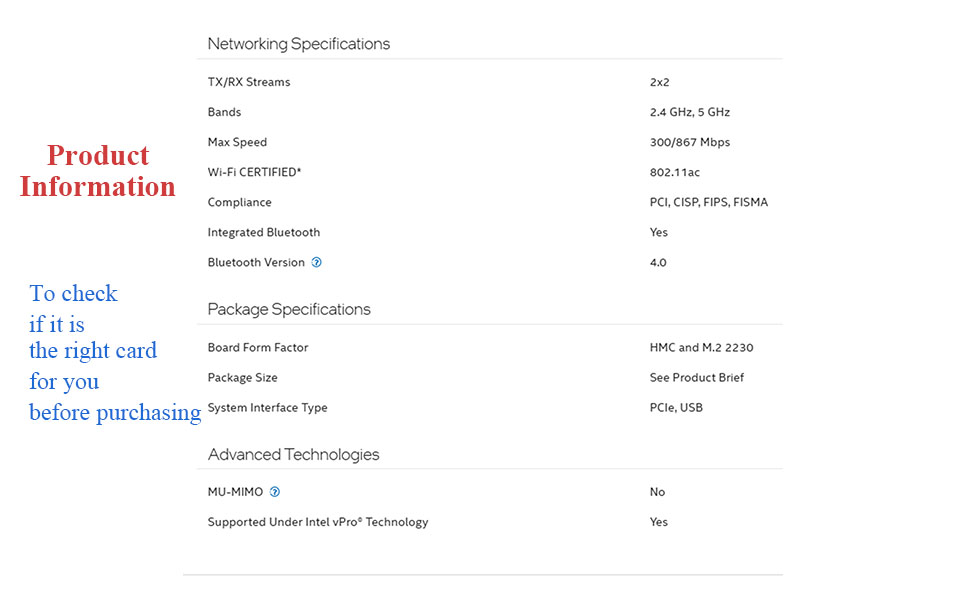Click the TX/RX Streams label
Screen dimensions: 970x600
pos(249,82)
